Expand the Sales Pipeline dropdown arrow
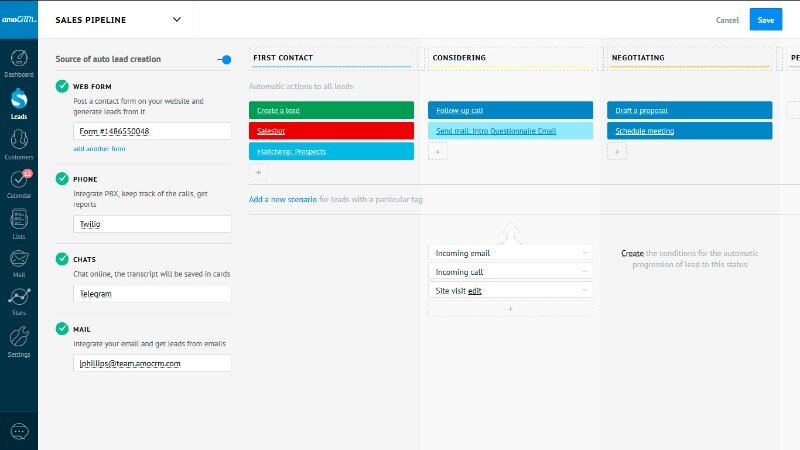800x450 pixels. click(177, 19)
